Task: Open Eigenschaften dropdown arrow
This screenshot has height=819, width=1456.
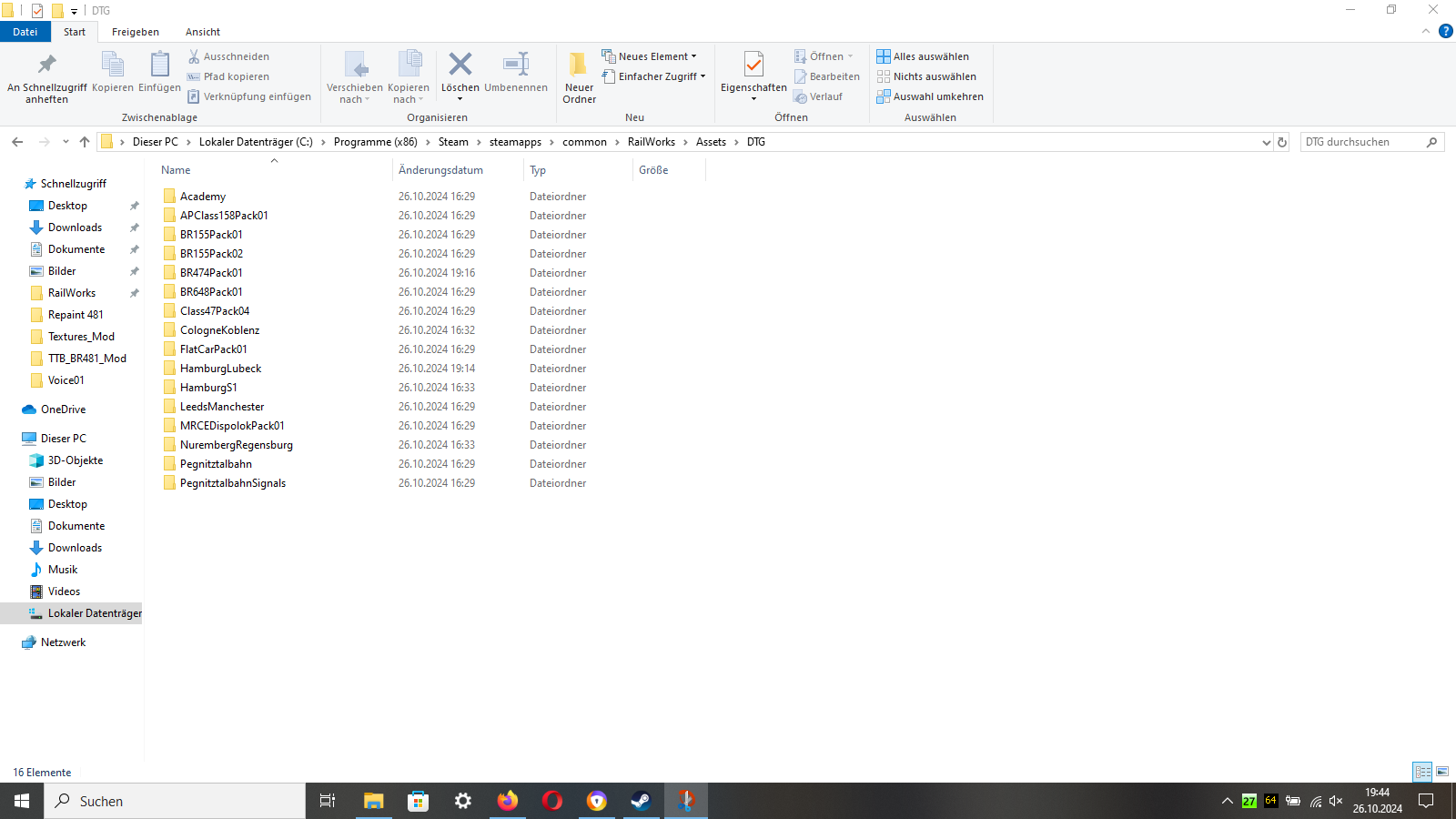Action: tap(753, 99)
